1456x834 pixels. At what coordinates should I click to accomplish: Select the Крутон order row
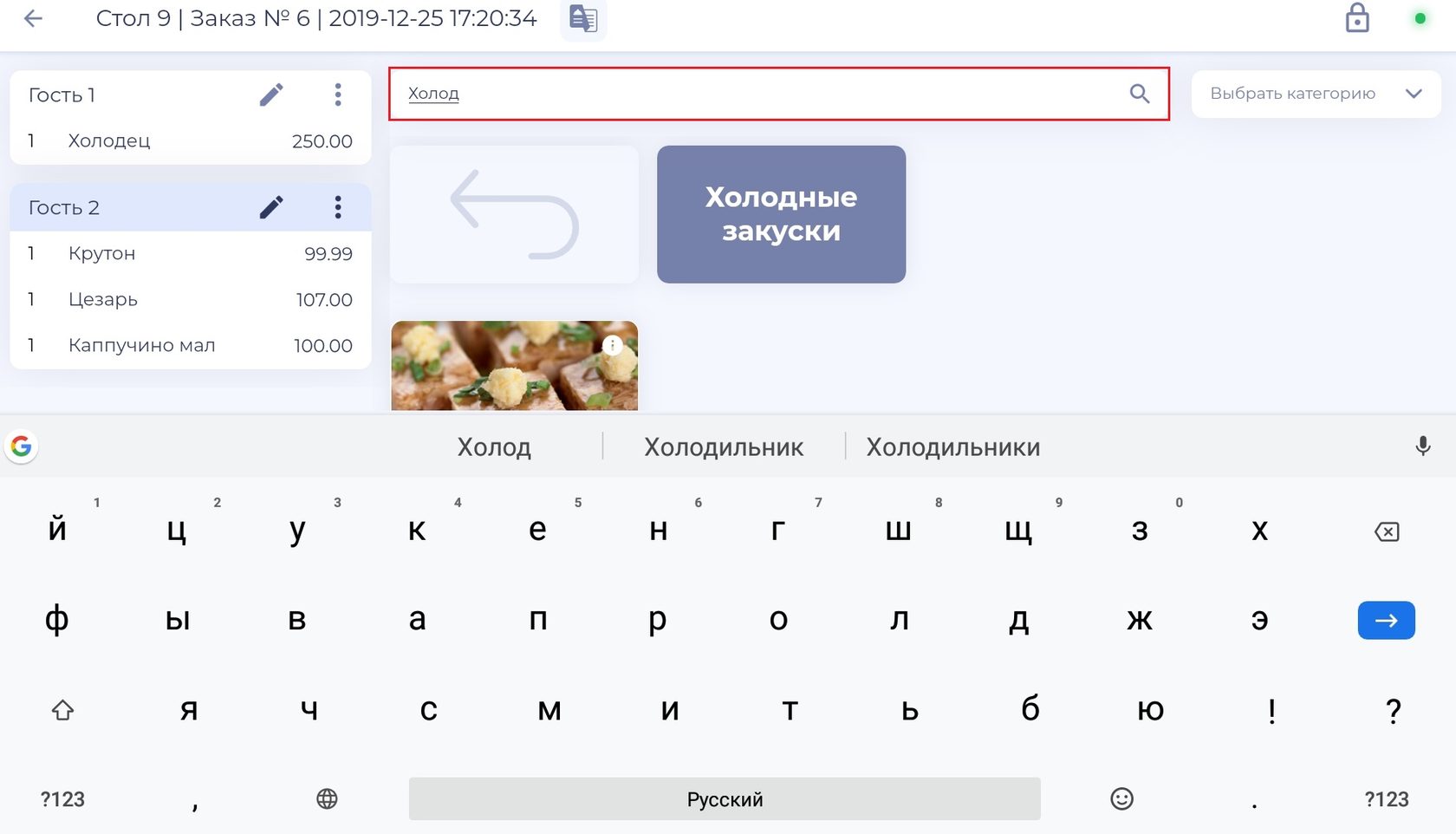(x=190, y=253)
